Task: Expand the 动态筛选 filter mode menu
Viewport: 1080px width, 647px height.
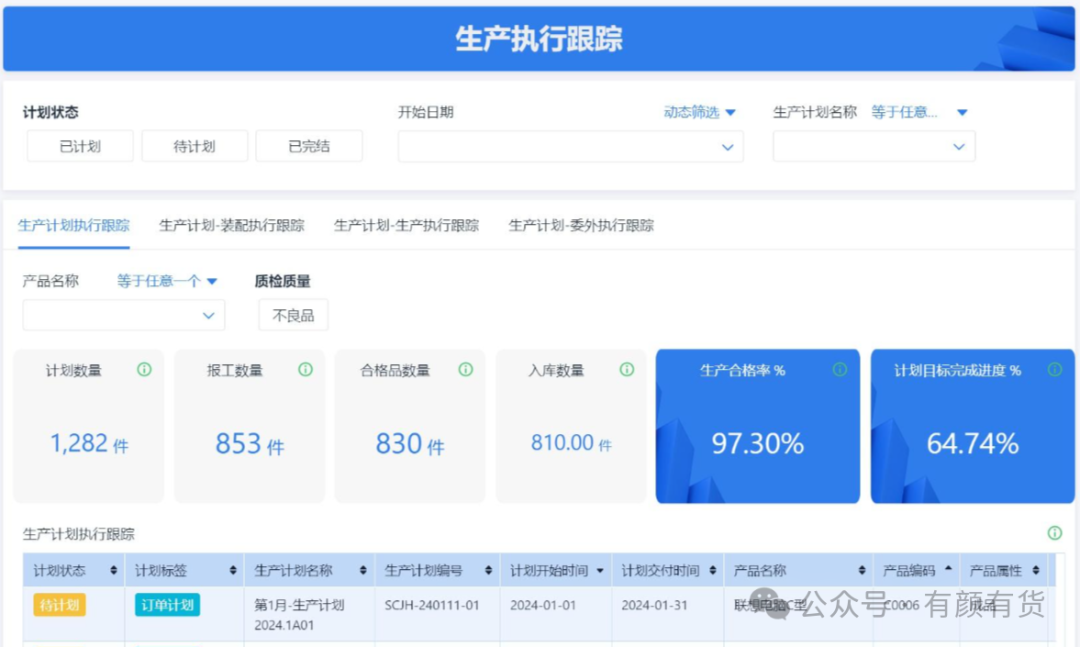Action: coord(700,113)
